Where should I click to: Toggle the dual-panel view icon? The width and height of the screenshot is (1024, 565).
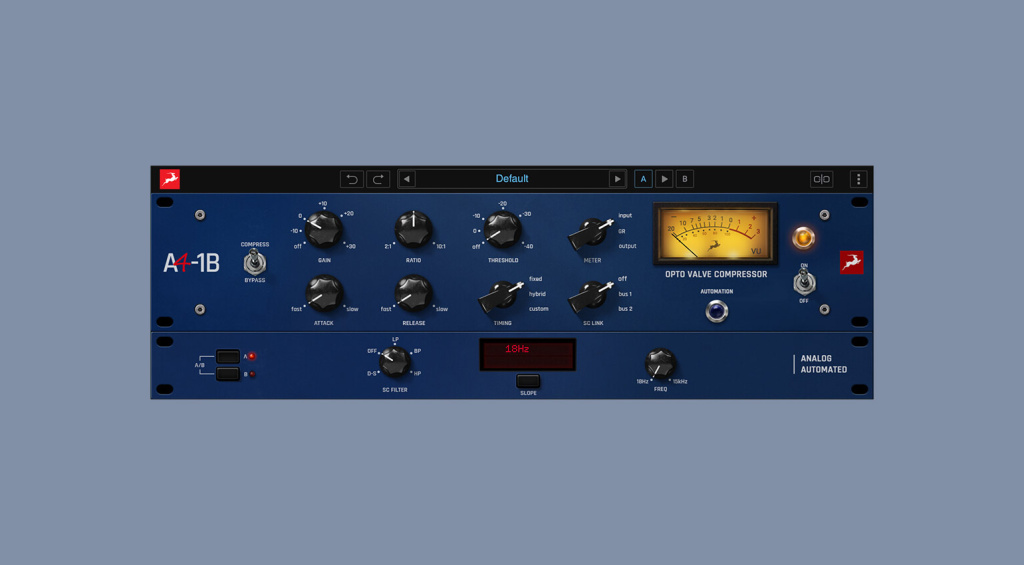(x=822, y=179)
